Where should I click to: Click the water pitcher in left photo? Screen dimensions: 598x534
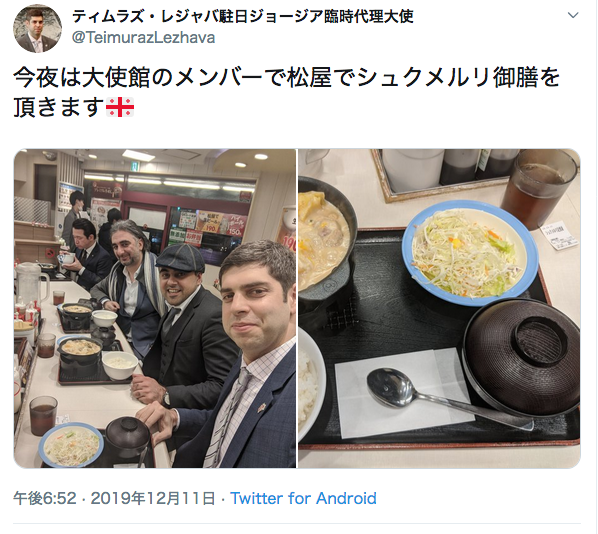pos(32,284)
